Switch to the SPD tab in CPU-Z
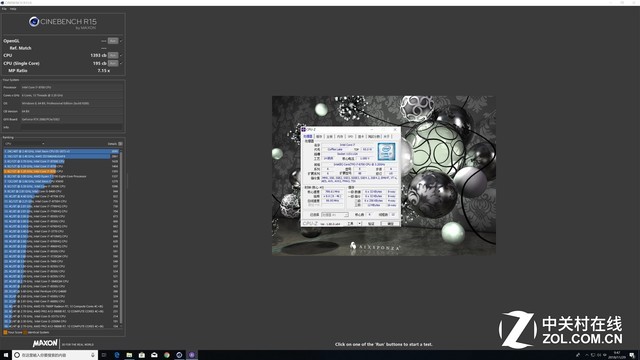Viewport: 640px width, 360px height. [x=350, y=136]
